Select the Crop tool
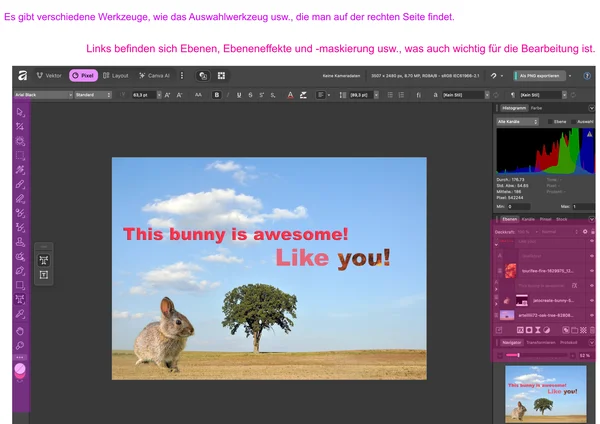Viewport: 600px width, 424px height. click(20, 127)
